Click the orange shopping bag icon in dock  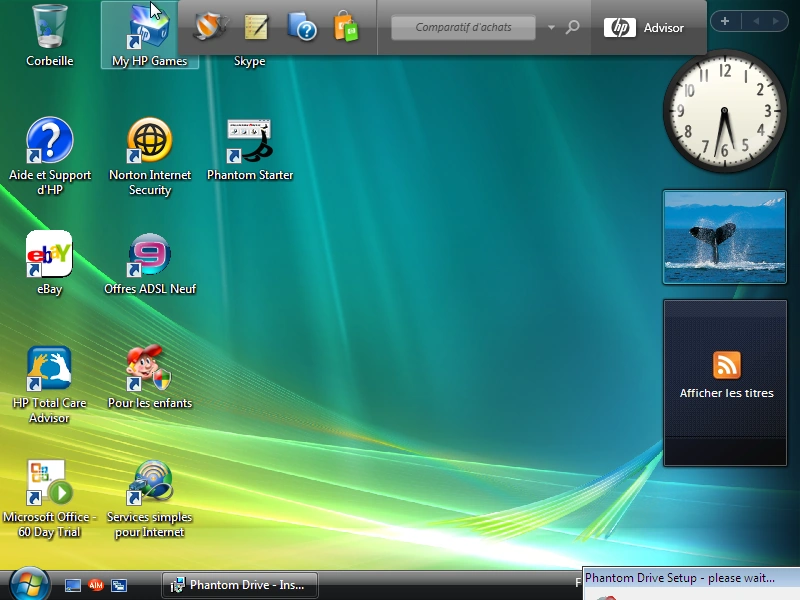tap(346, 26)
